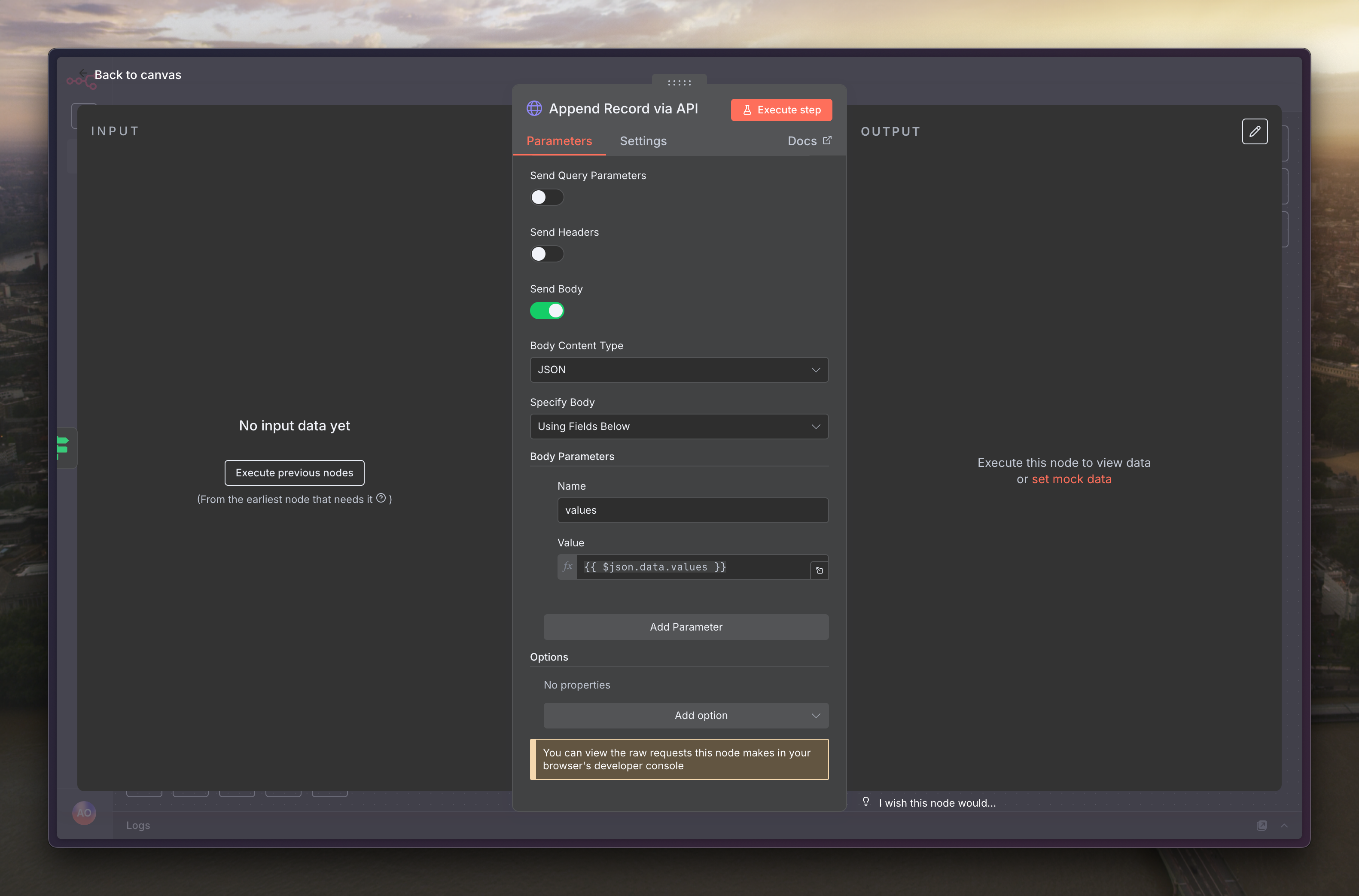Click the fx expression icon in Value
This screenshot has width=1359, height=896.
(567, 566)
